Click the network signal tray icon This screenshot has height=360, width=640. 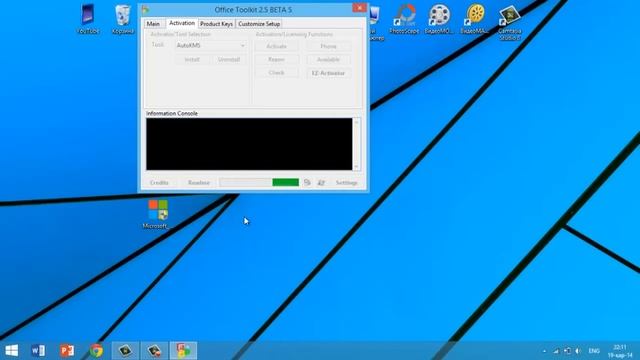(556, 351)
